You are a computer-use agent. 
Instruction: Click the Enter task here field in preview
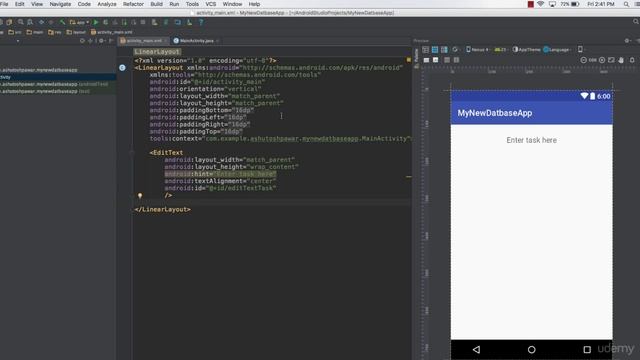click(531, 140)
